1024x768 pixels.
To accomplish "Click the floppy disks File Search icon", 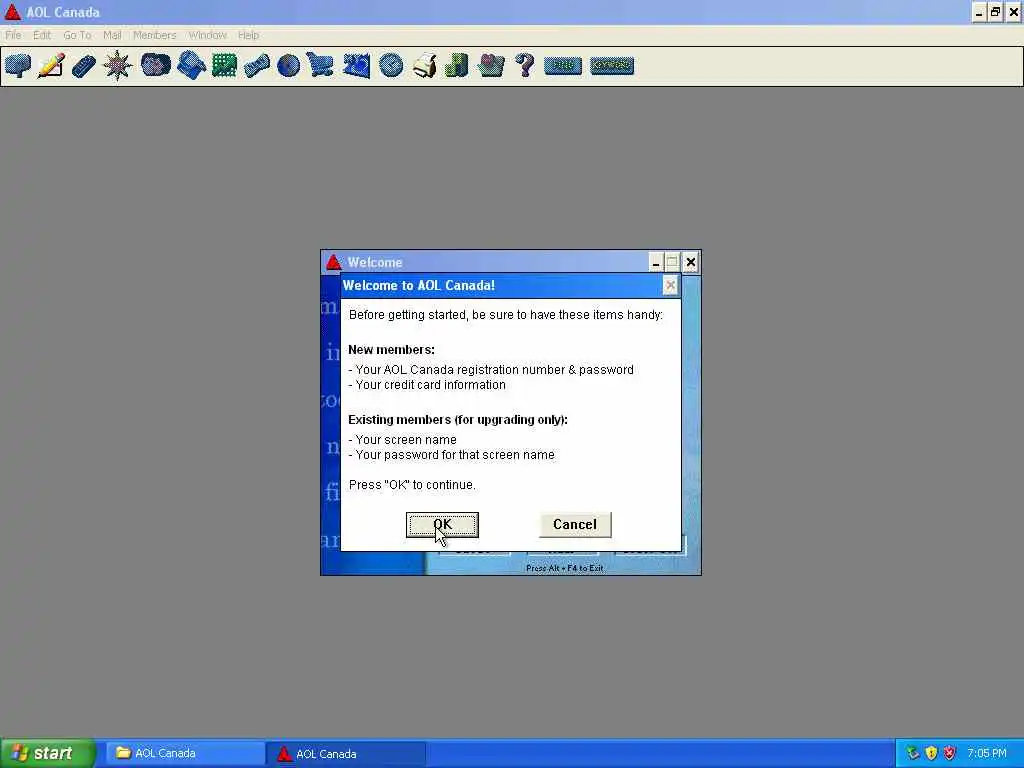I will point(191,65).
